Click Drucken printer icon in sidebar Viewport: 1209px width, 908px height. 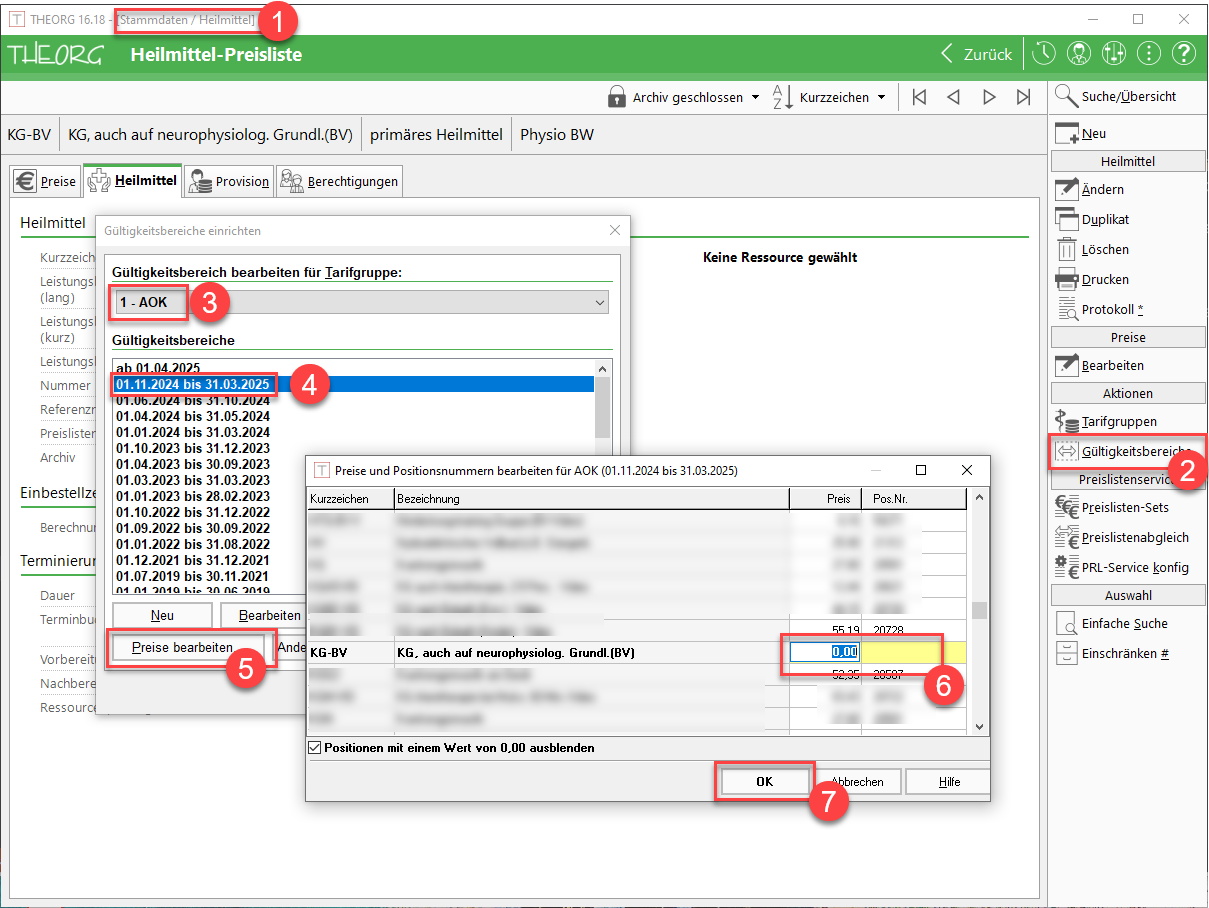point(1067,280)
